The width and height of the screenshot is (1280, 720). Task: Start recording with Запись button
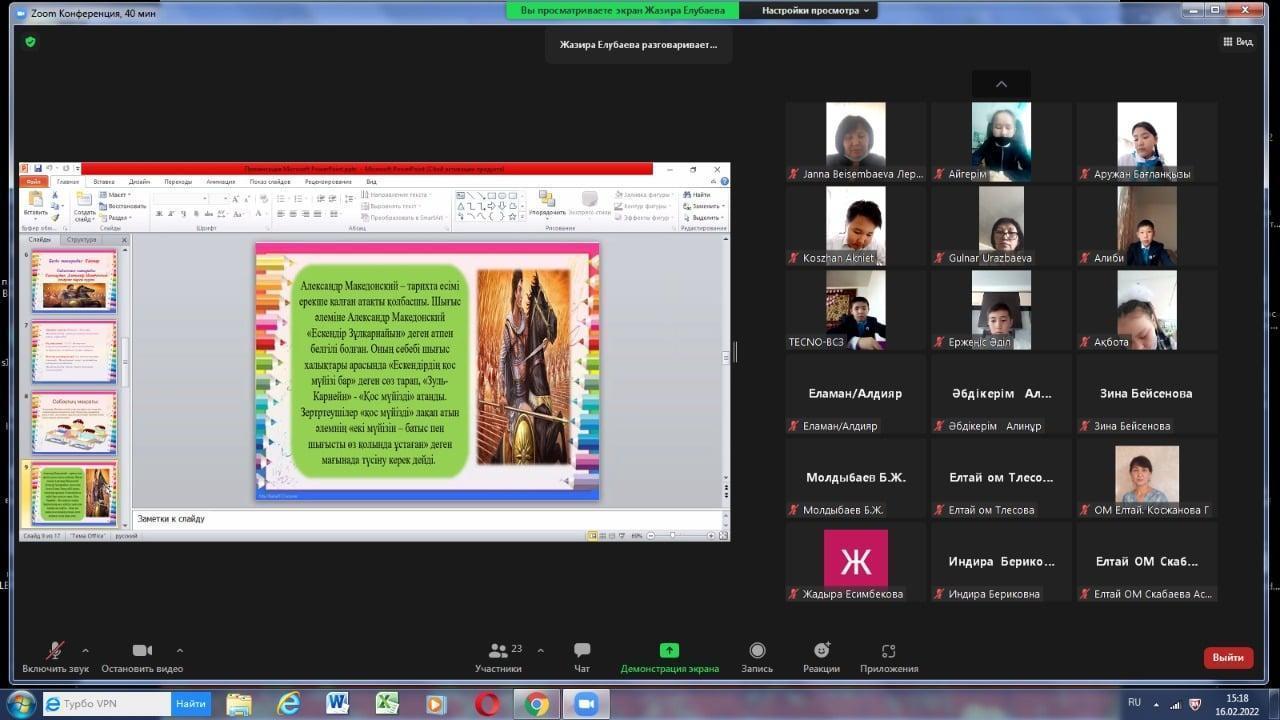tap(757, 657)
